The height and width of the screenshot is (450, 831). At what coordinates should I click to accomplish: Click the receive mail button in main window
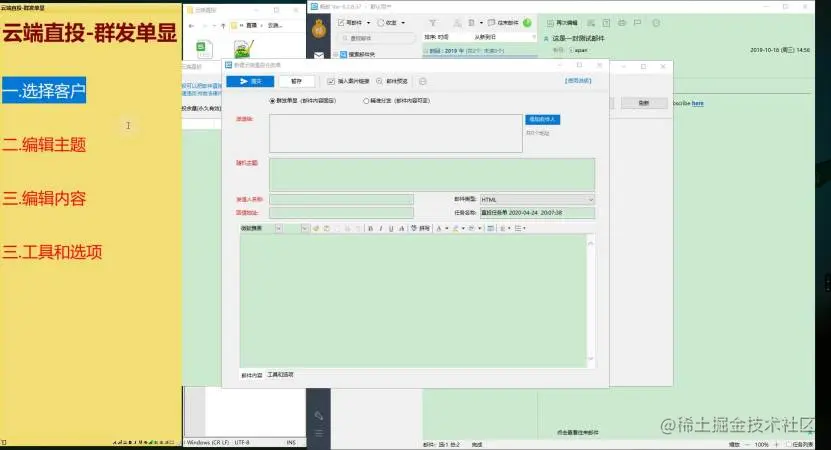click(387, 23)
